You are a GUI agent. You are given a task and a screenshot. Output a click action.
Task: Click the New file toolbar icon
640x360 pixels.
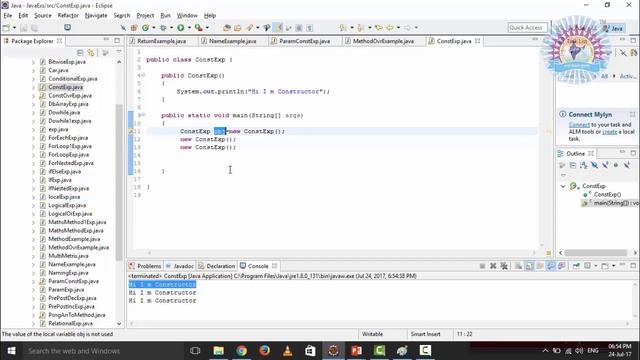point(6,28)
